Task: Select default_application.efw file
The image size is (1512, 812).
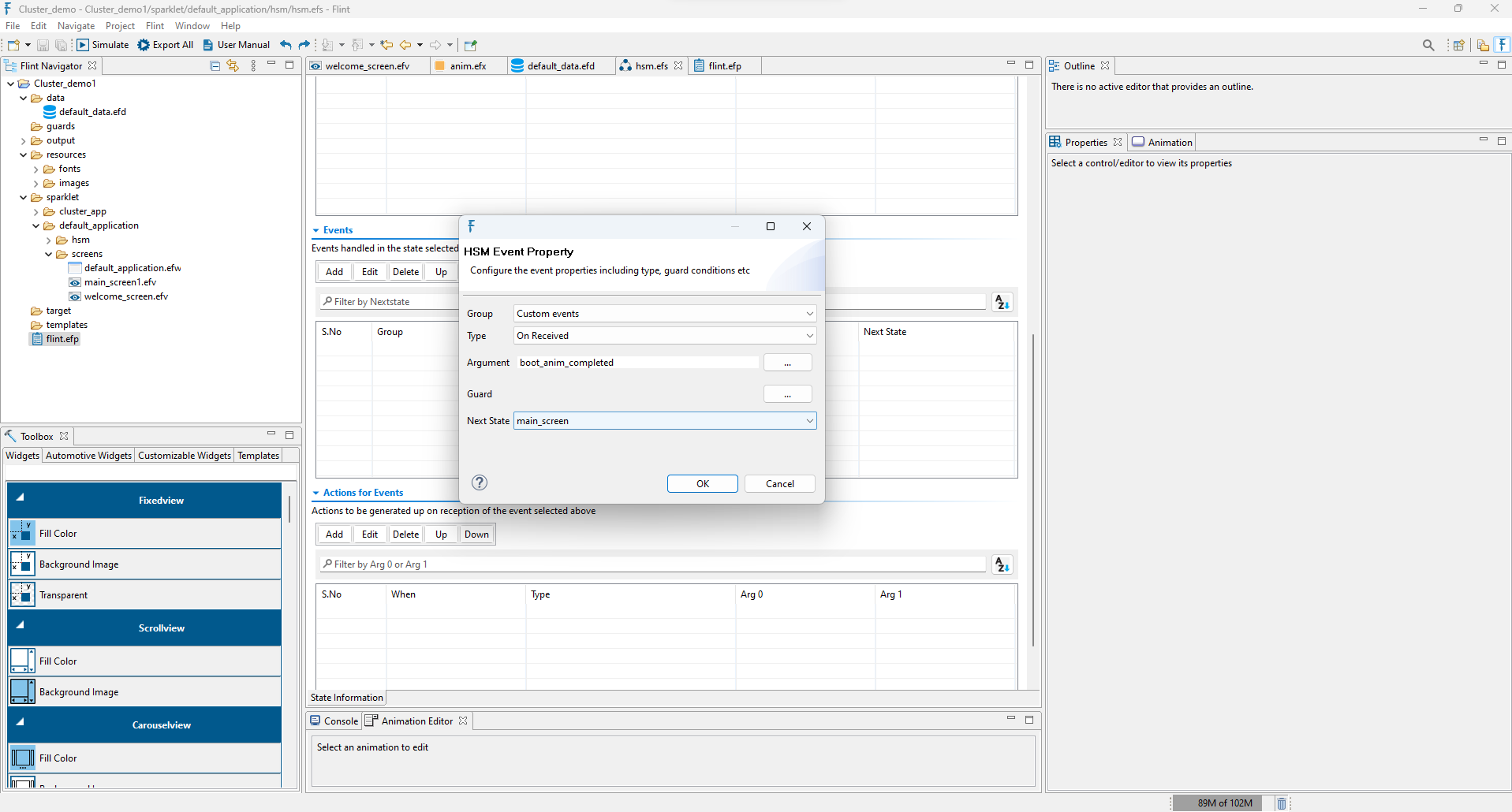Action: click(133, 268)
